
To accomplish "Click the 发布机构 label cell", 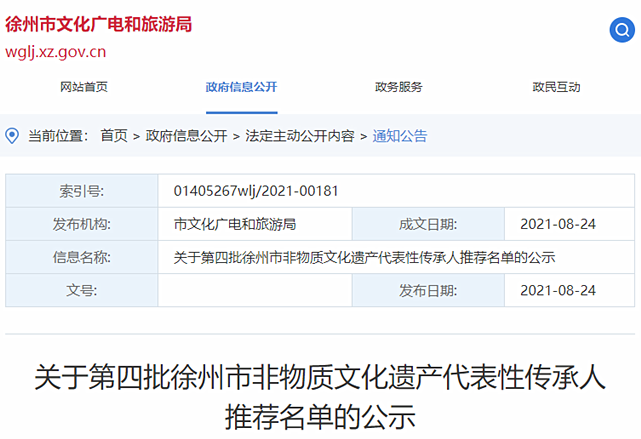I will pos(82,224).
